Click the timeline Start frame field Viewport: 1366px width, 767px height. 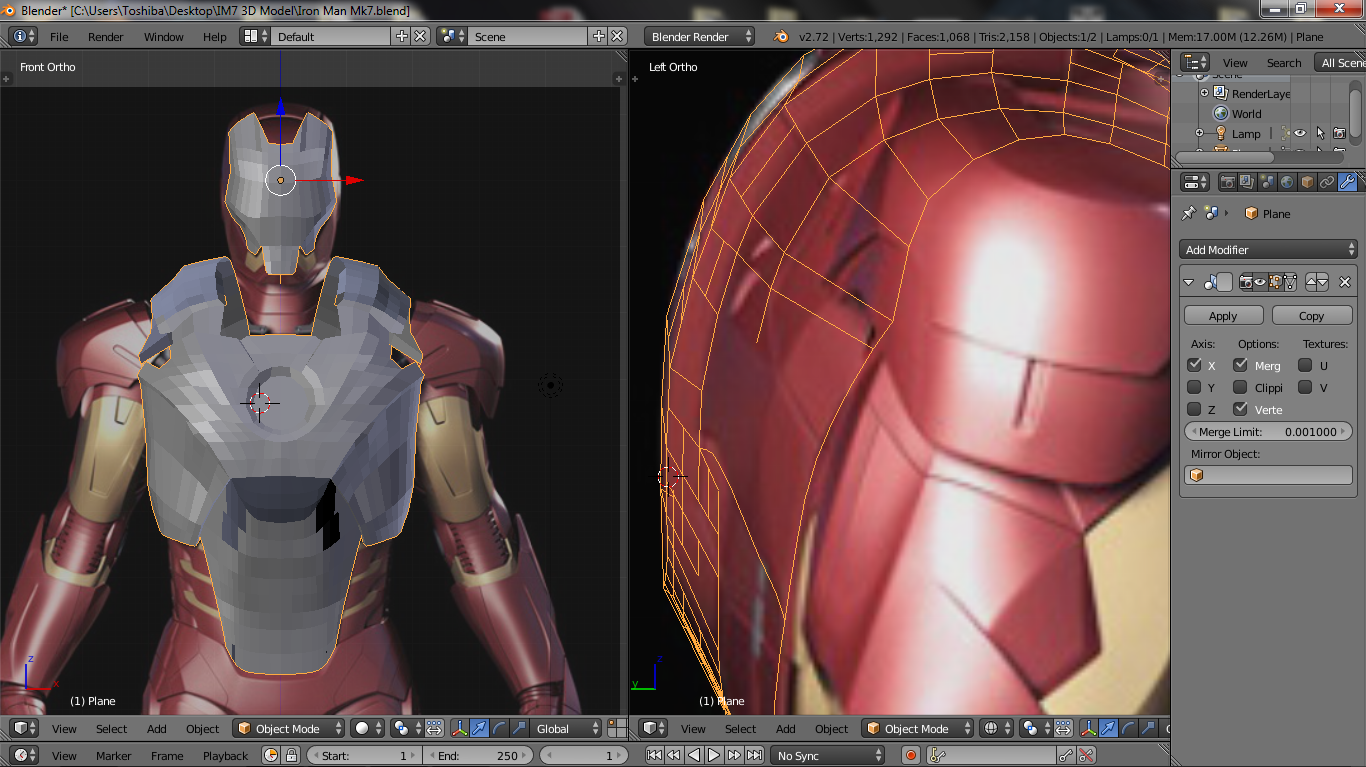pyautogui.click(x=364, y=756)
